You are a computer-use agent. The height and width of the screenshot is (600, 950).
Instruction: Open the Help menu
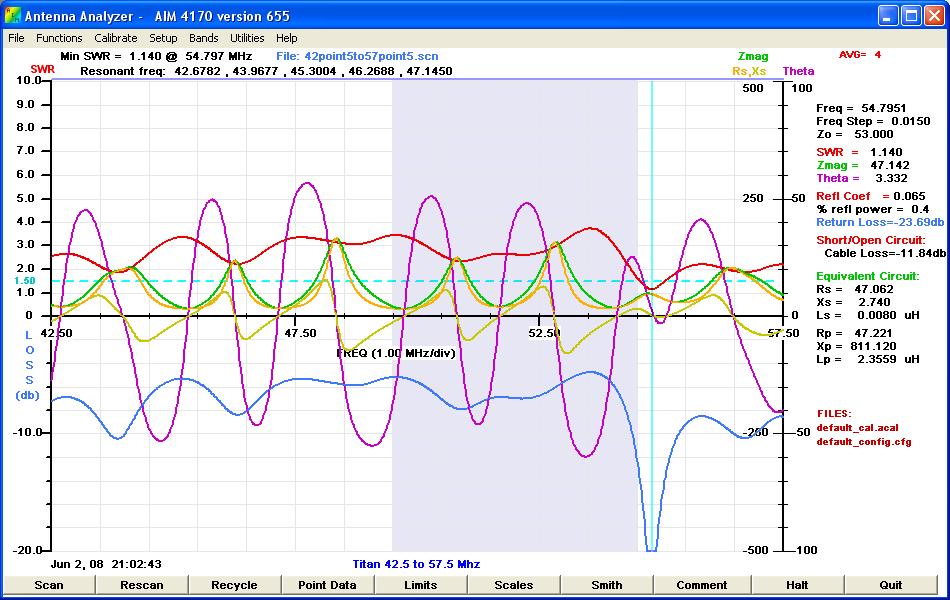click(287, 38)
